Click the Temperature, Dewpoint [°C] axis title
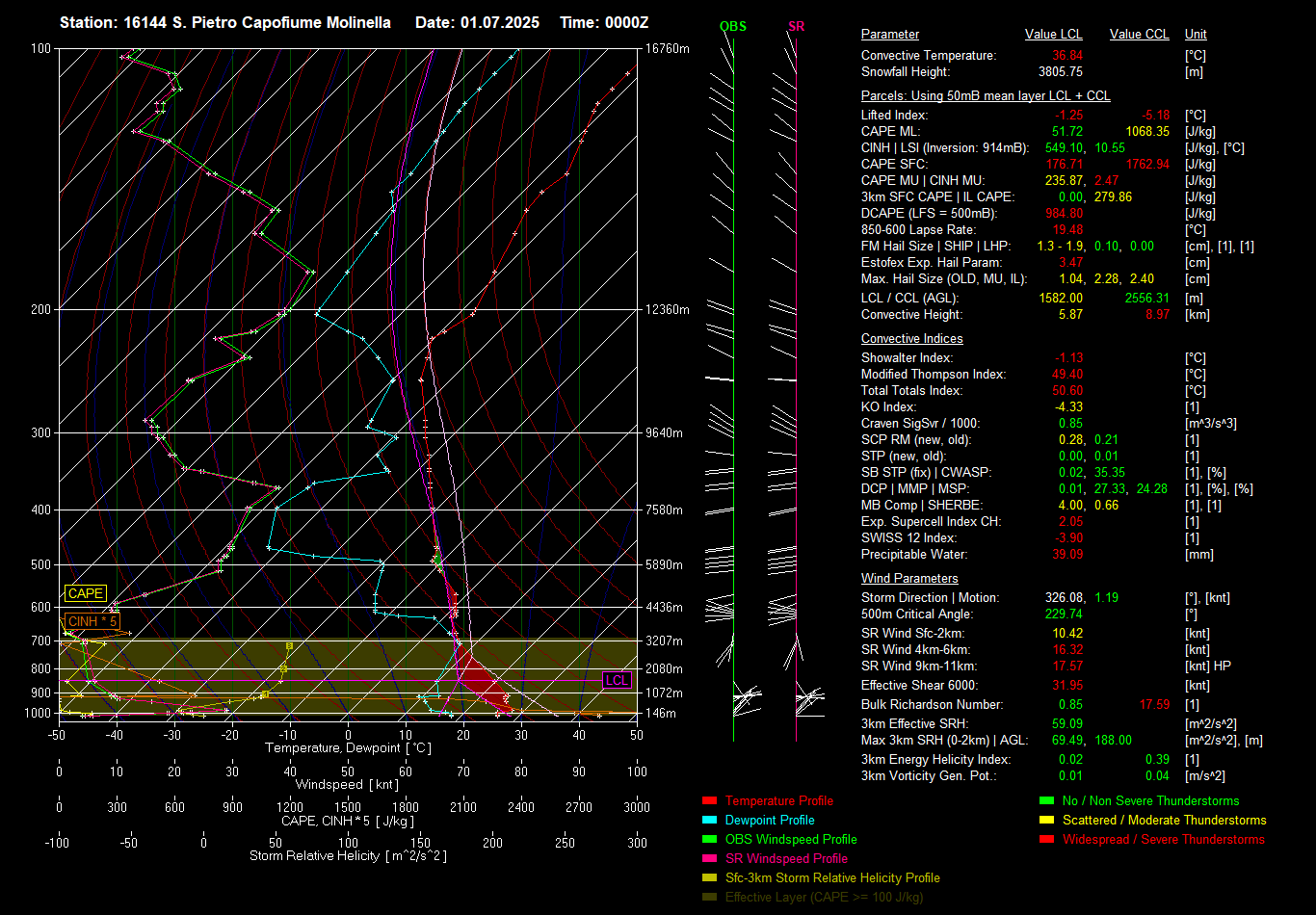 (x=347, y=748)
